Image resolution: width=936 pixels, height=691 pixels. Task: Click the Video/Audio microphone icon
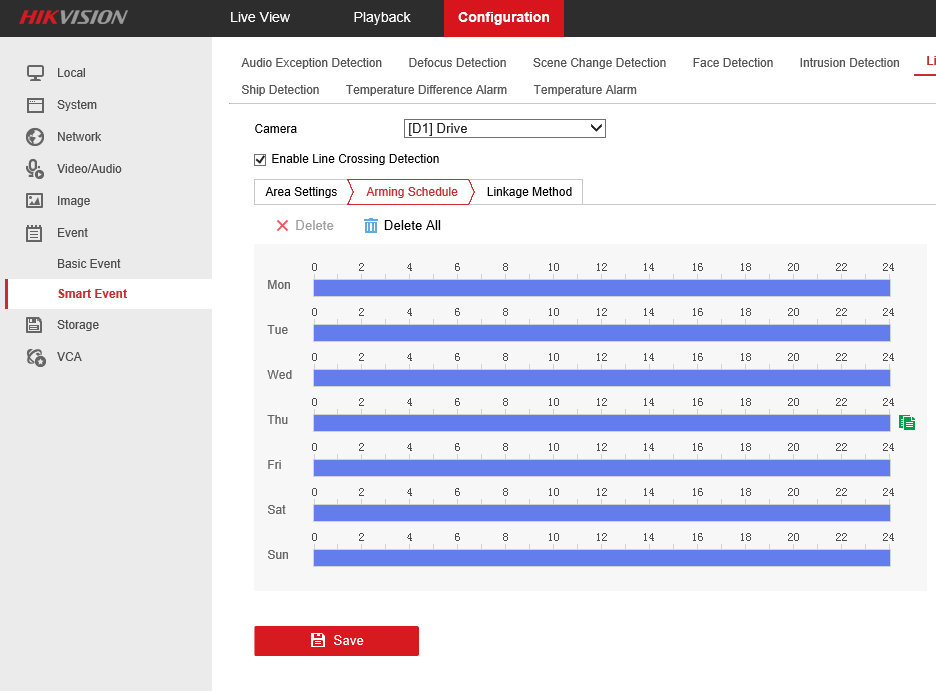[x=35, y=169]
